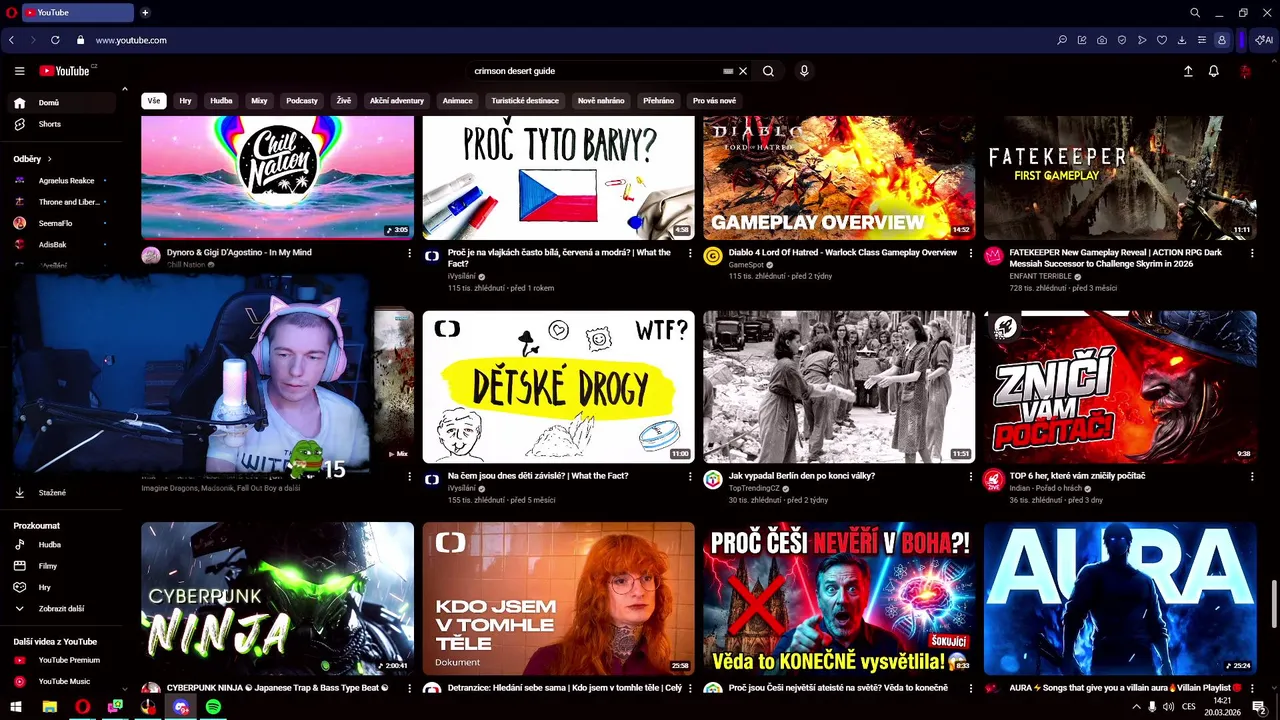Select the Akční adventury filter chip
This screenshot has width=1280, height=720.
point(397,101)
